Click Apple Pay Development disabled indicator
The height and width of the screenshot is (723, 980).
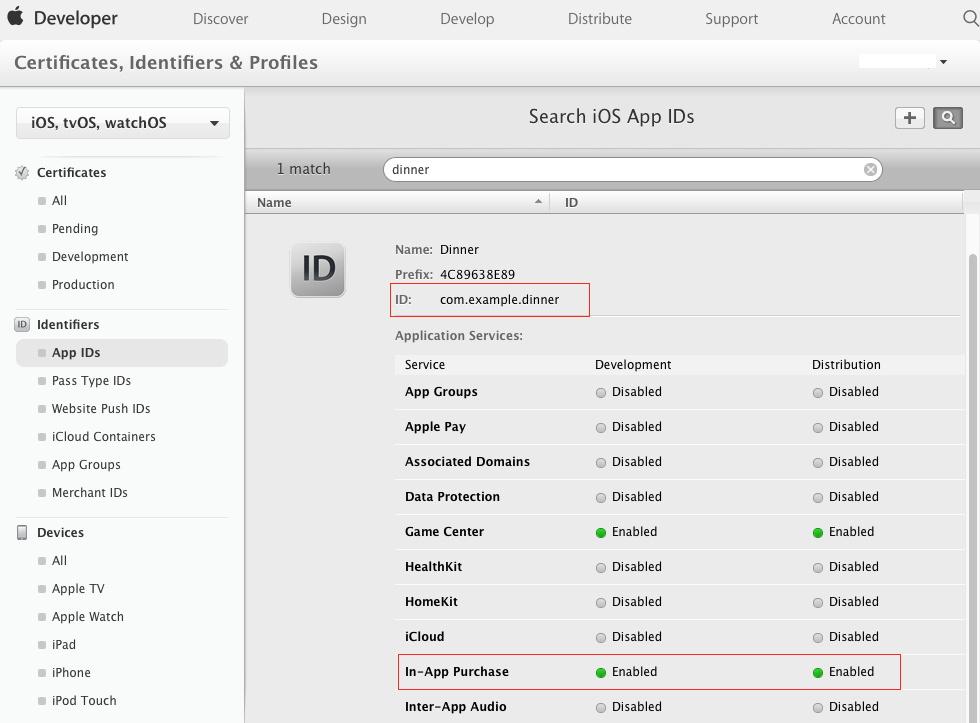601,427
